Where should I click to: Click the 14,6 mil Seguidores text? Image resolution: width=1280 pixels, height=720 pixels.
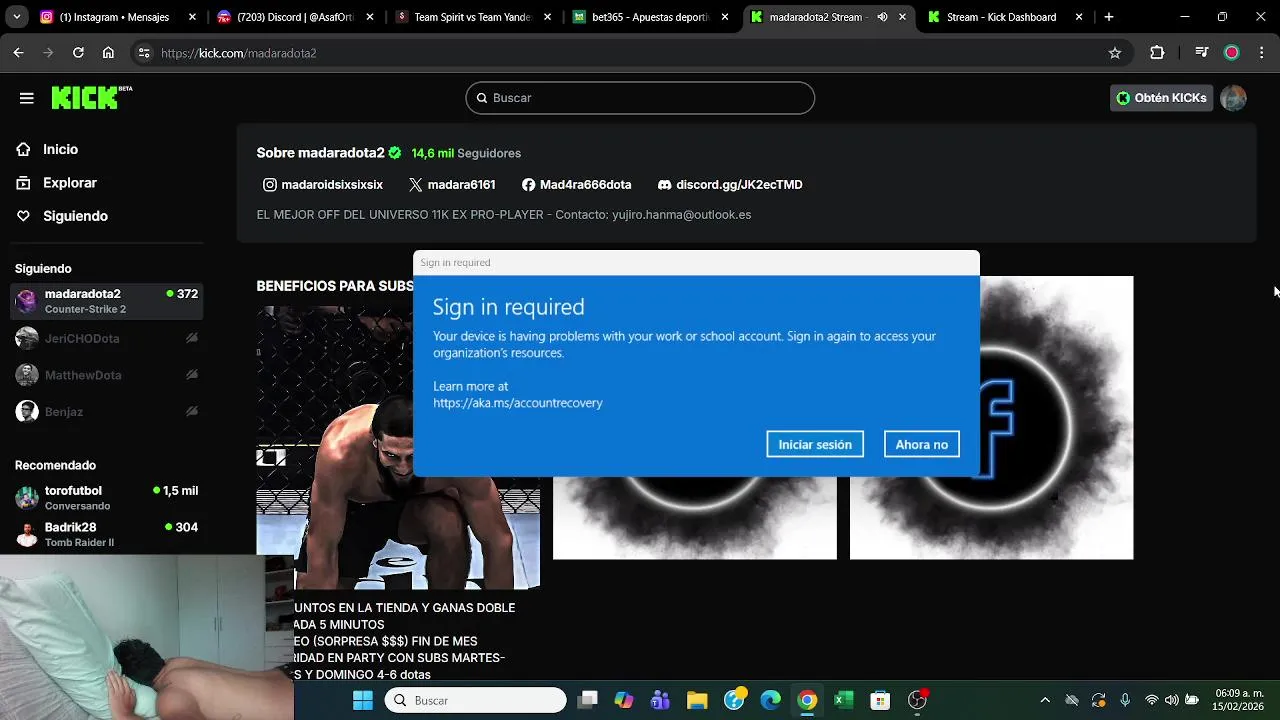pyautogui.click(x=466, y=153)
